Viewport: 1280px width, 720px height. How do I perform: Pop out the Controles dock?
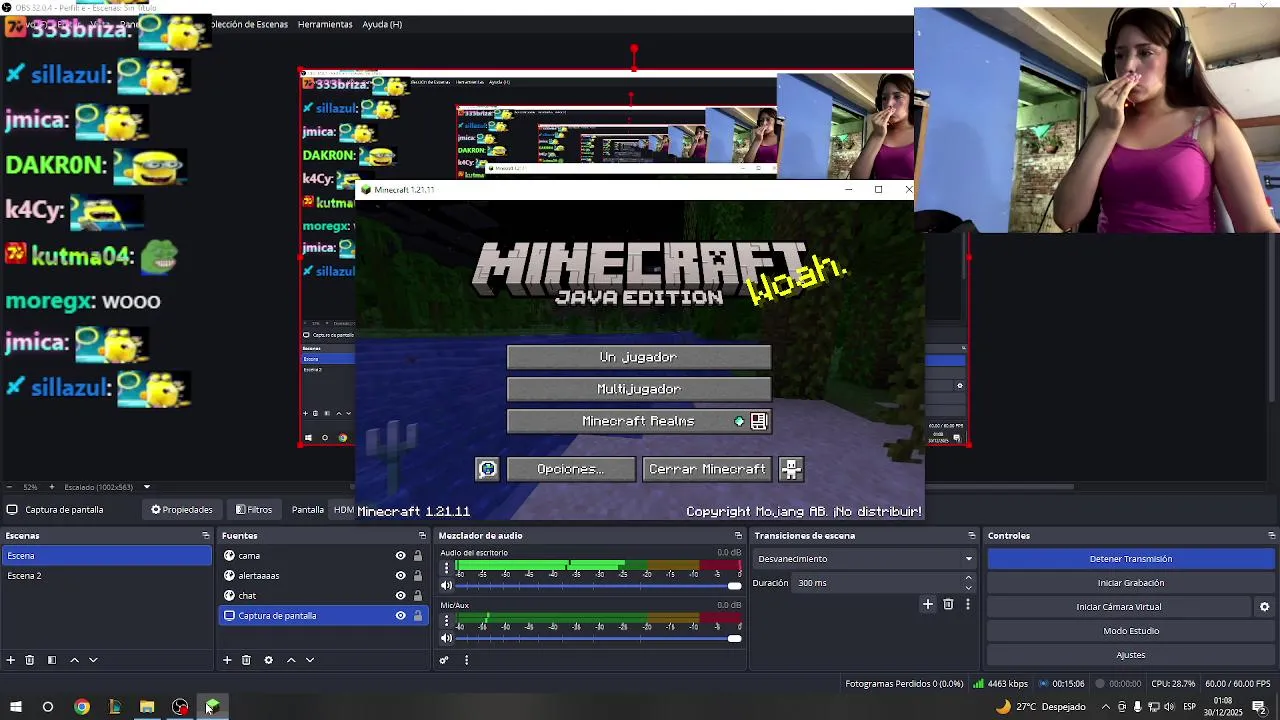(x=1272, y=536)
